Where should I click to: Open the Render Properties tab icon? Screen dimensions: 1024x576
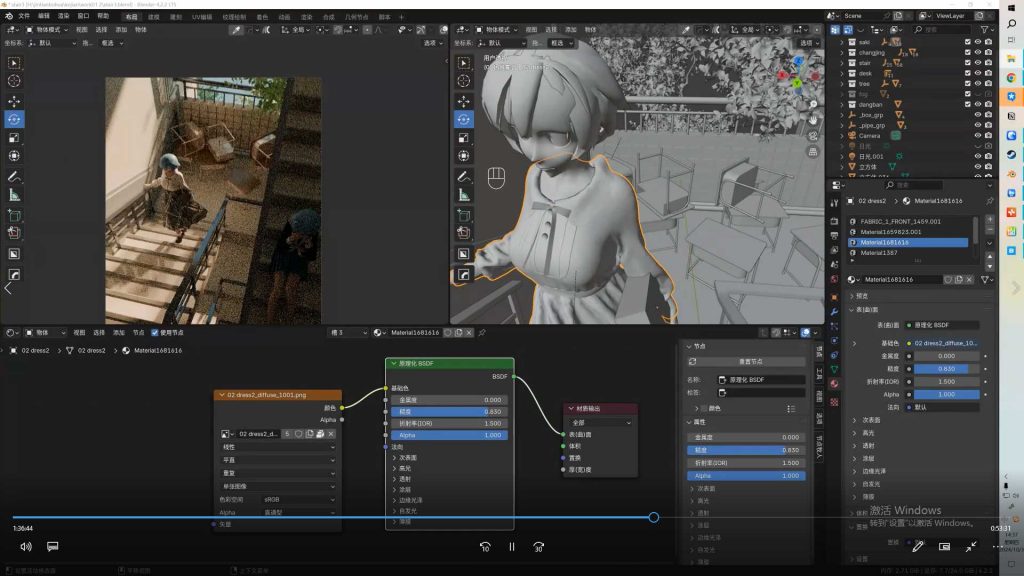click(834, 221)
